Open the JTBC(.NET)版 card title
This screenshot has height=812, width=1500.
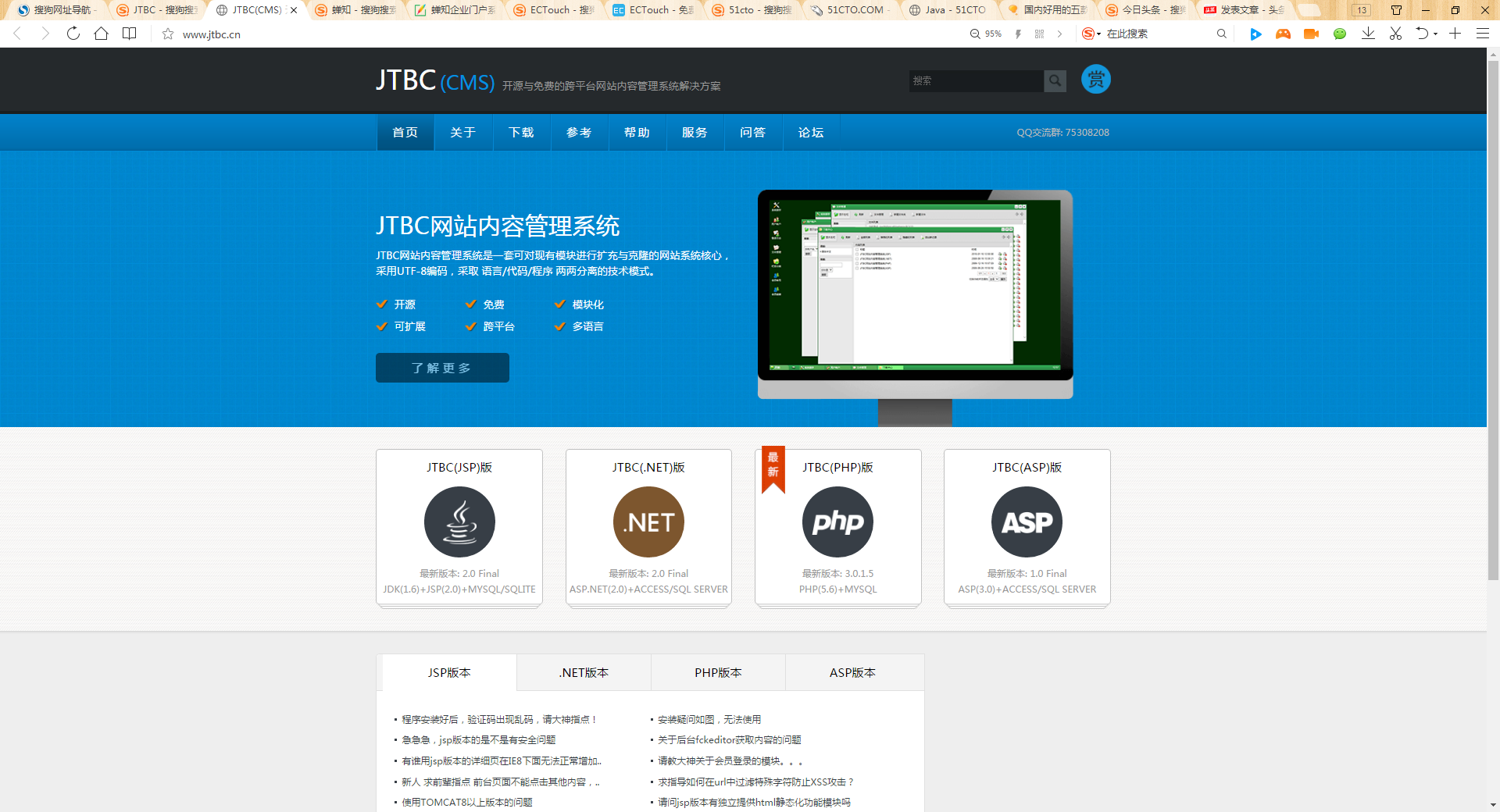click(x=648, y=468)
